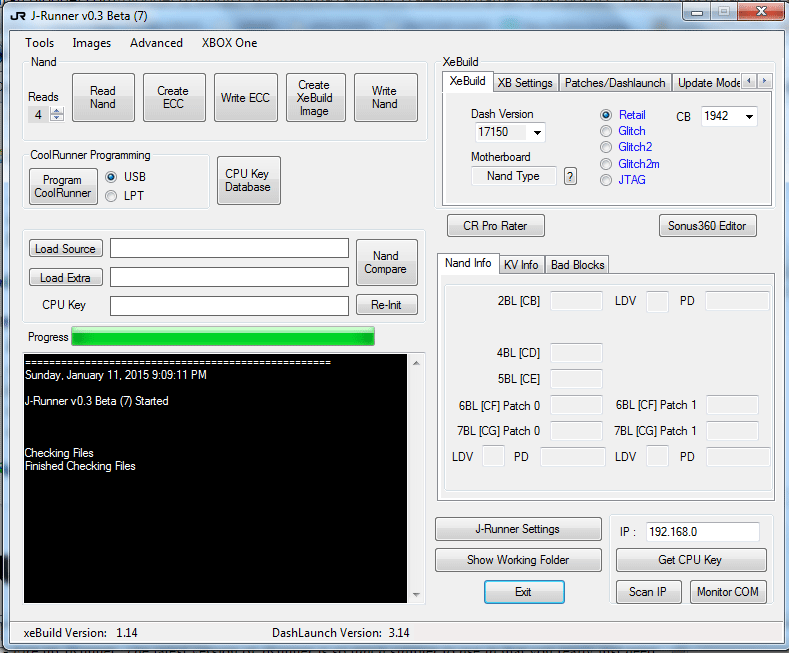Image resolution: width=789 pixels, height=653 pixels.
Task: Focus the Load Extra path field
Action: (x=229, y=277)
